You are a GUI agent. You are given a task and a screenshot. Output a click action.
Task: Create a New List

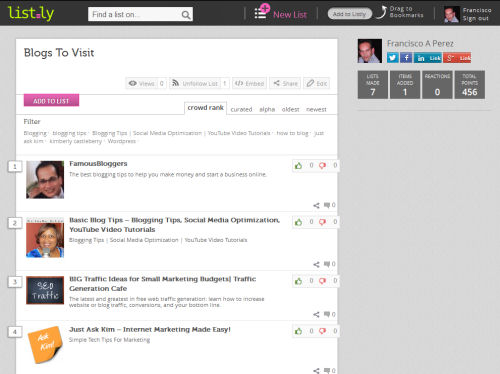tap(280, 12)
